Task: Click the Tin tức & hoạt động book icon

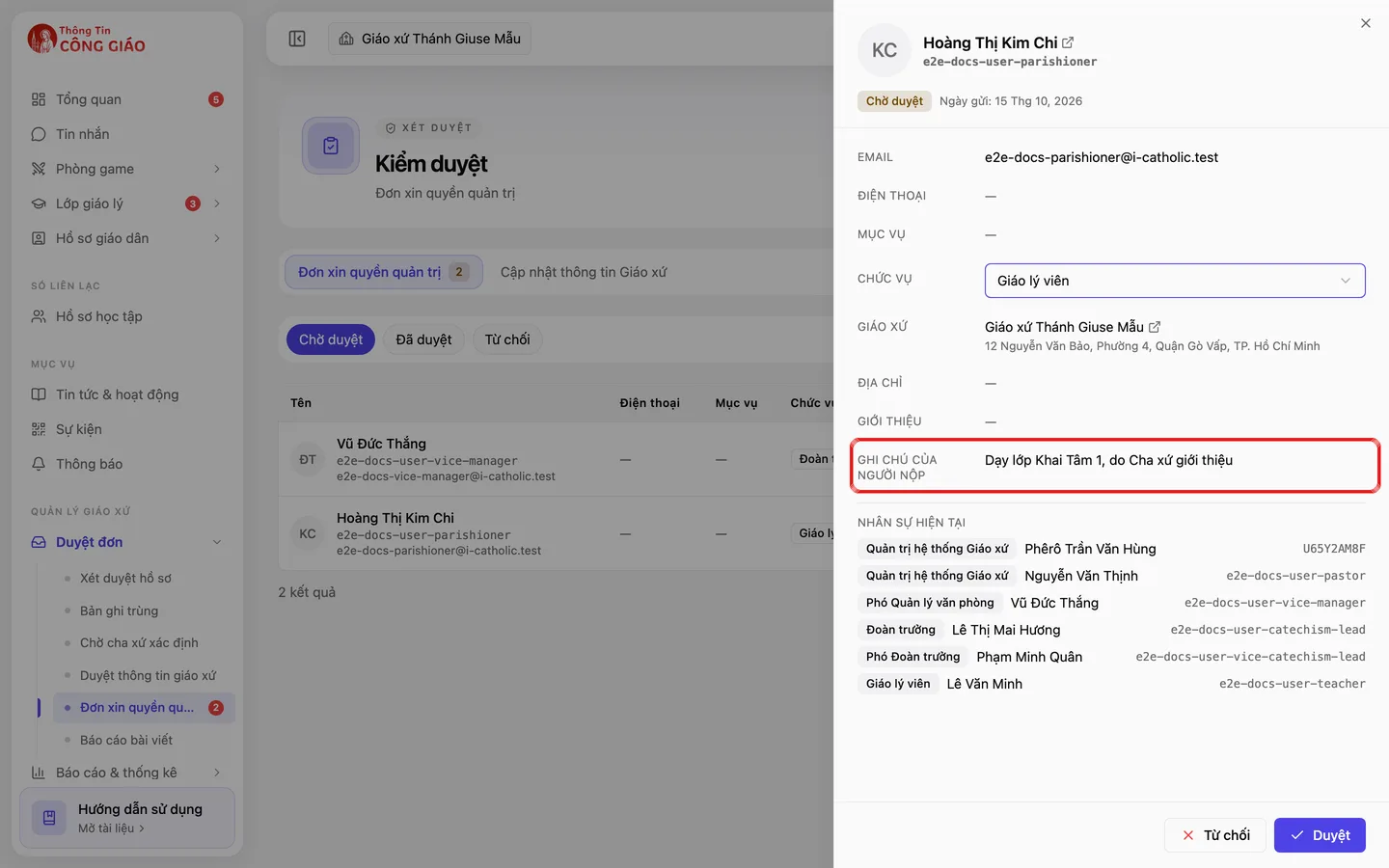Action: (x=39, y=394)
